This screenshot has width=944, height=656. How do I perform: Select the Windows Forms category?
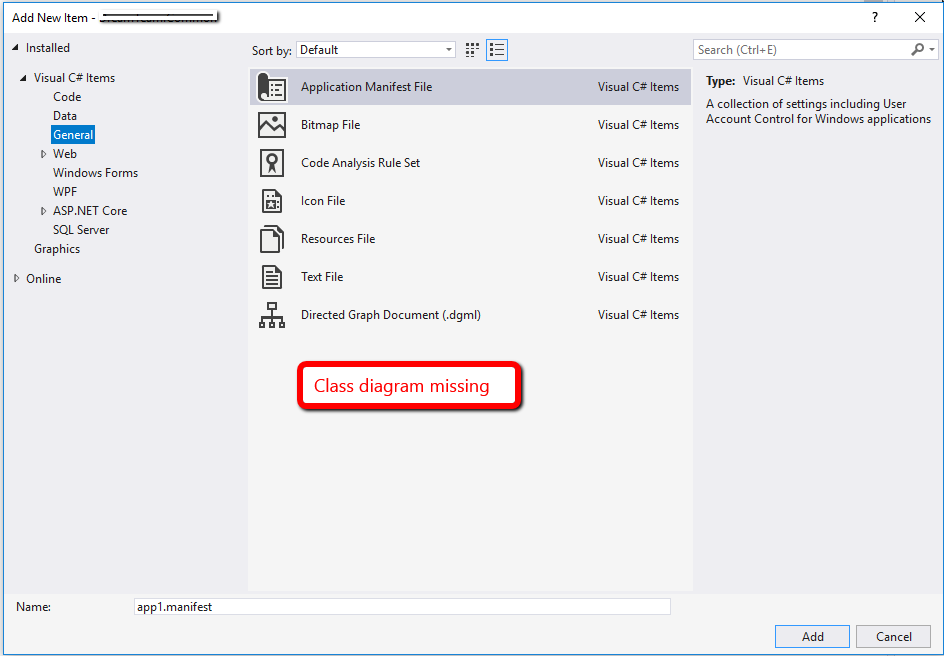95,172
